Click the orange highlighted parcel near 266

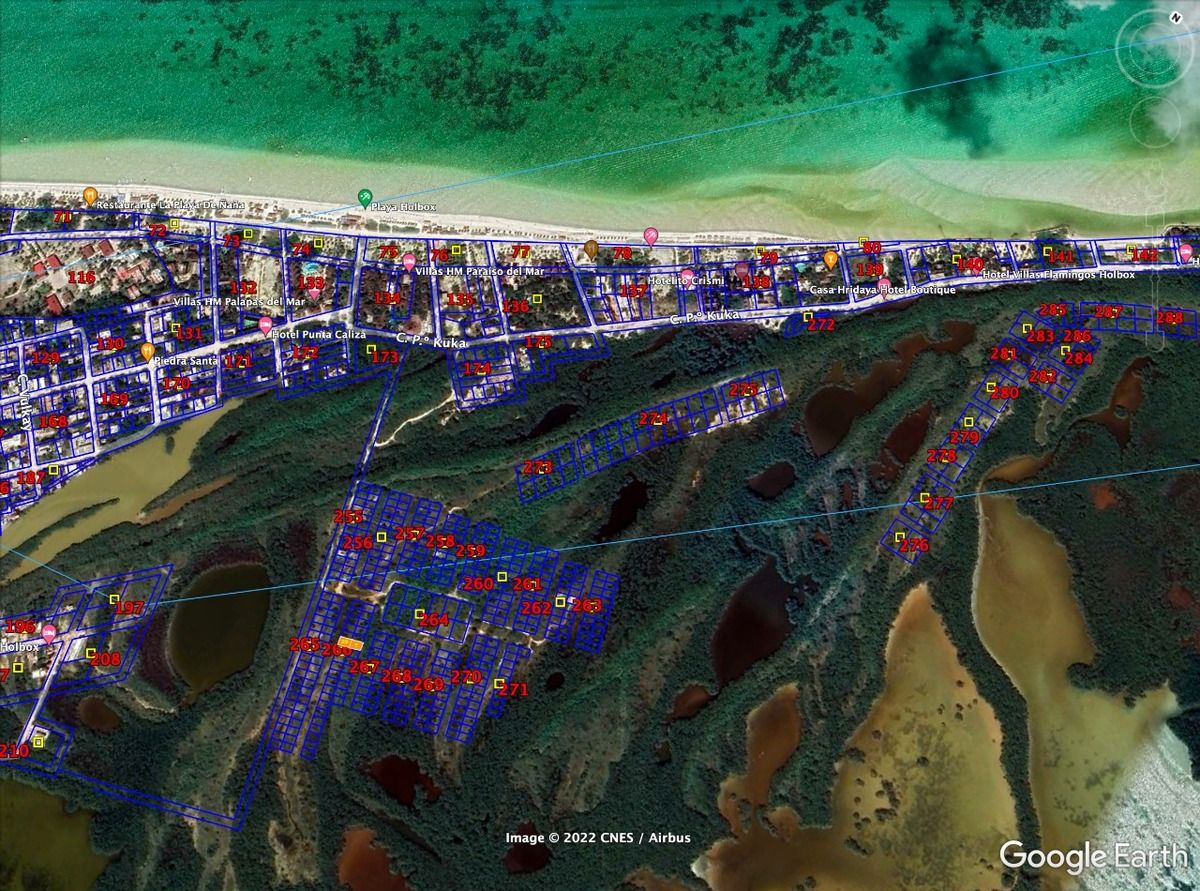coord(349,642)
